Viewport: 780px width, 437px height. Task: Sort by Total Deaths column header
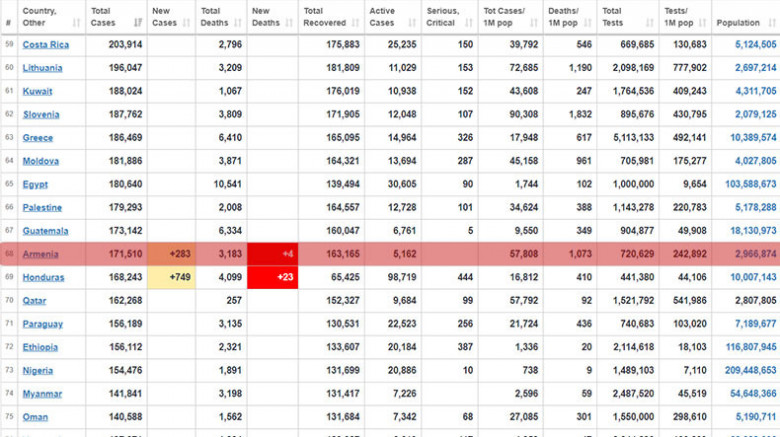coord(214,16)
